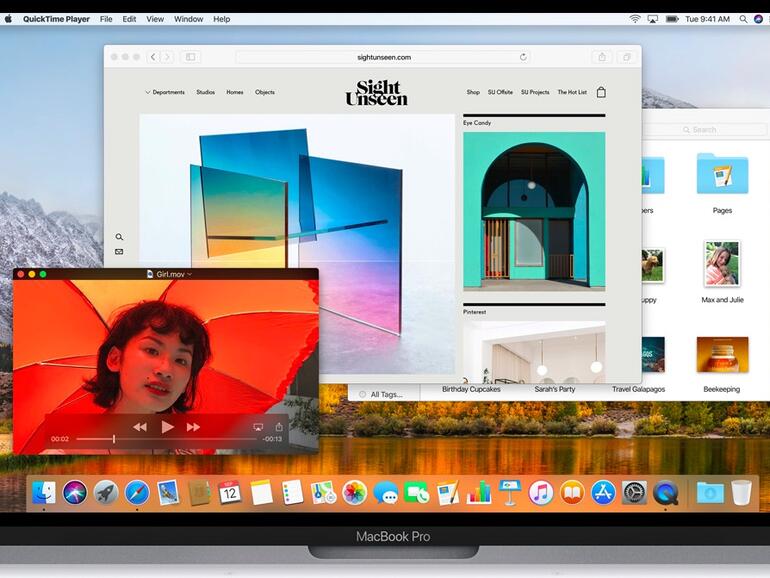The height and width of the screenshot is (578, 770).
Task: Open Finder from the Dock
Action: (44, 493)
